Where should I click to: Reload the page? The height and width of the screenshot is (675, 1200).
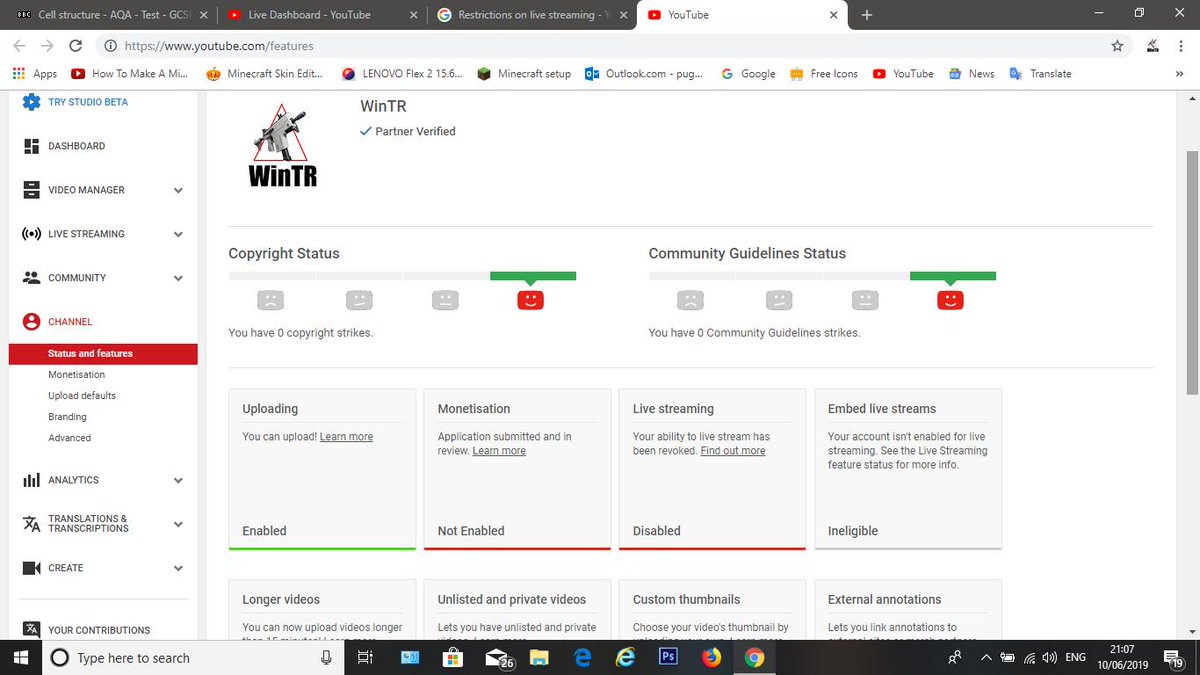tap(76, 46)
